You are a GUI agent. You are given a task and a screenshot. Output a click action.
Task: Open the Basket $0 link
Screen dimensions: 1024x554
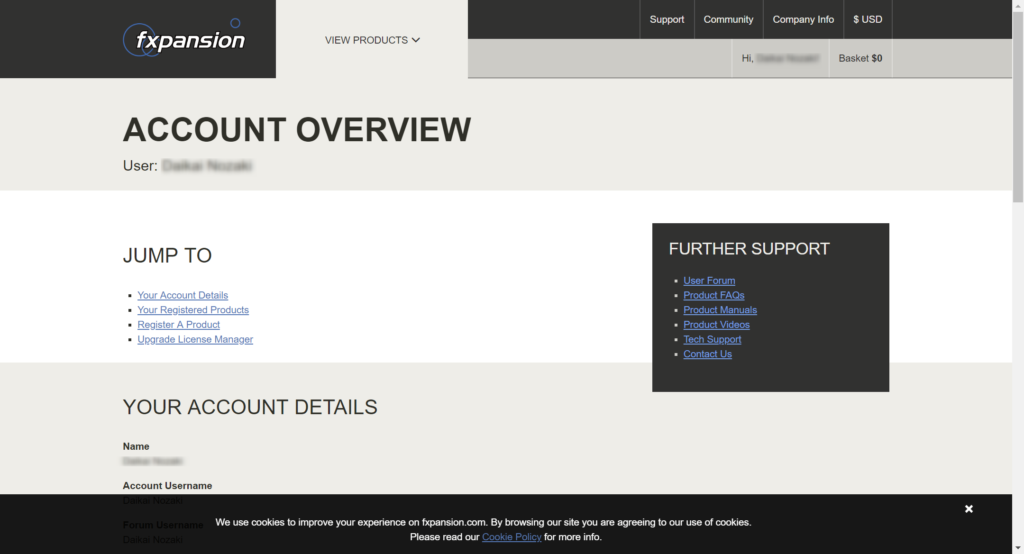pyautogui.click(x=860, y=58)
